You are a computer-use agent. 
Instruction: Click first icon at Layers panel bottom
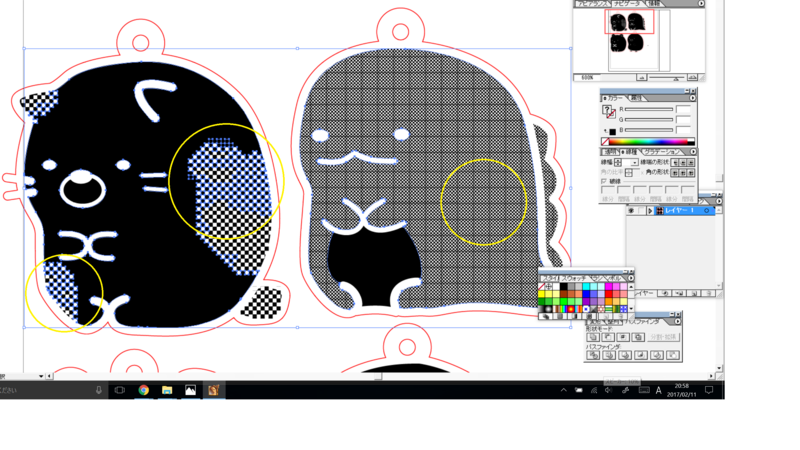click(x=665, y=293)
